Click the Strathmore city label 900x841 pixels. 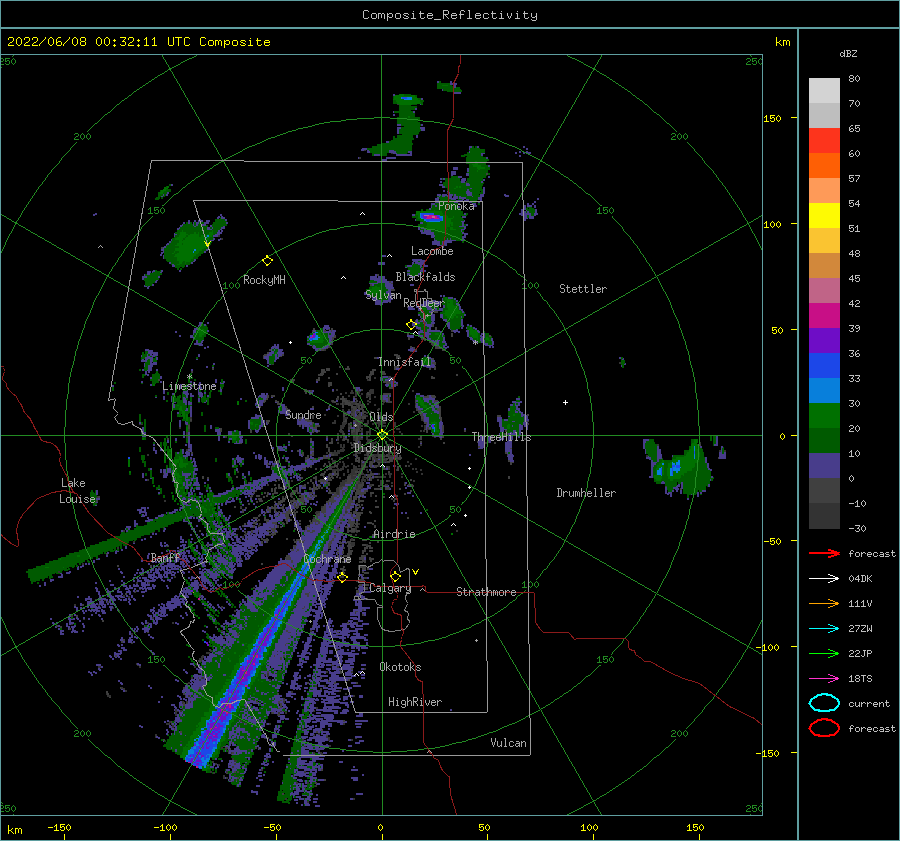click(x=486, y=592)
